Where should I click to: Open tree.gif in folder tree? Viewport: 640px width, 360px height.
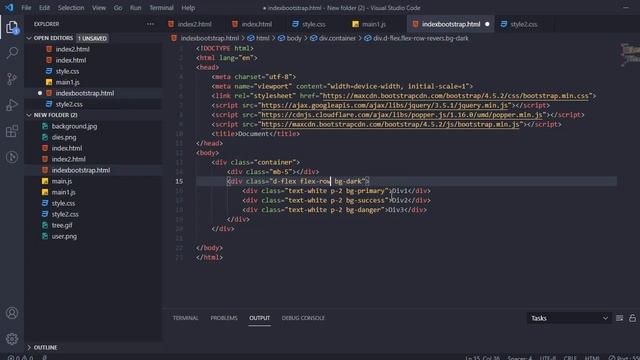[x=62, y=225]
